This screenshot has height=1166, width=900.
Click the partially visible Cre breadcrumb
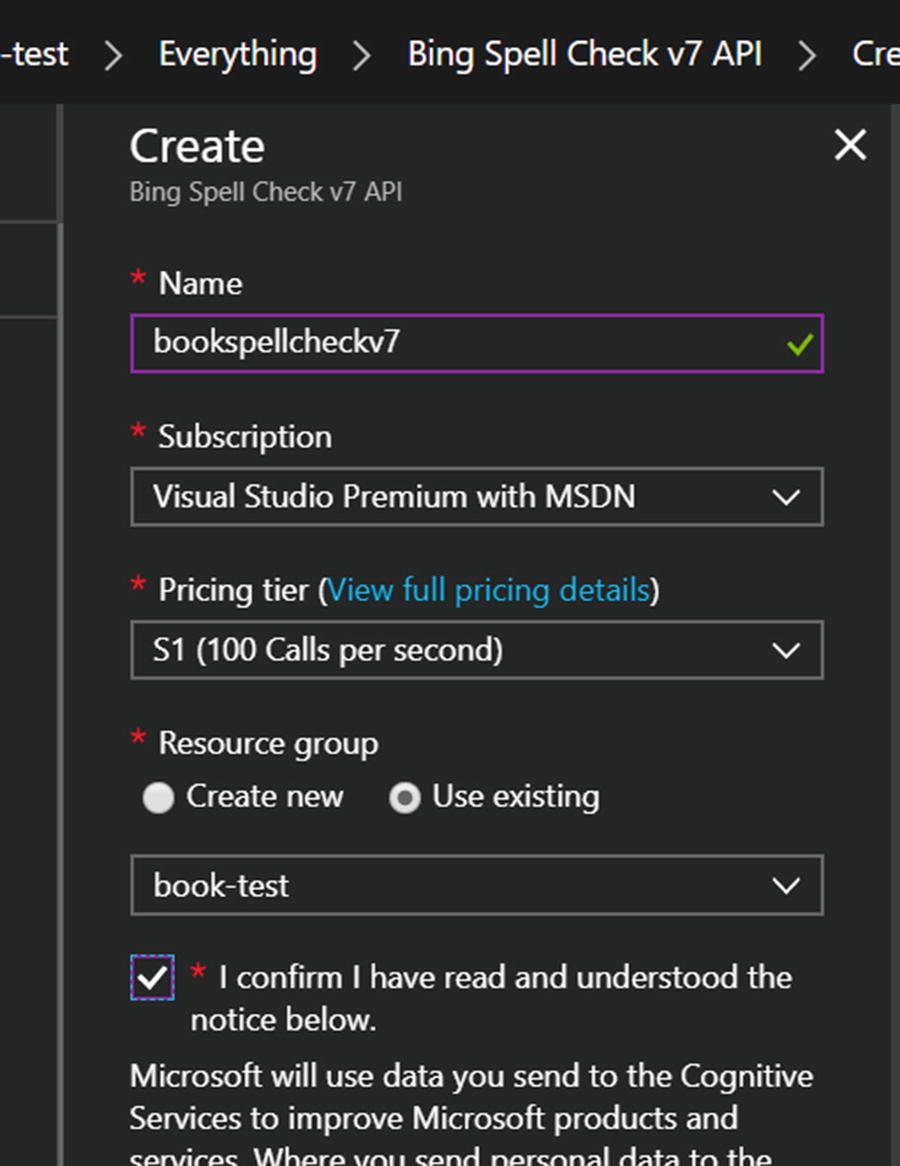pyautogui.click(x=874, y=54)
